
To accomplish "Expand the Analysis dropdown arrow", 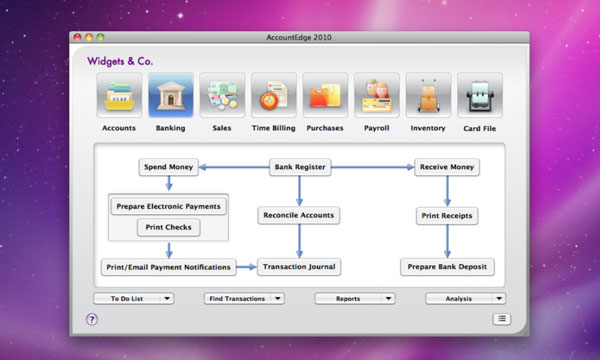I will (x=499, y=298).
